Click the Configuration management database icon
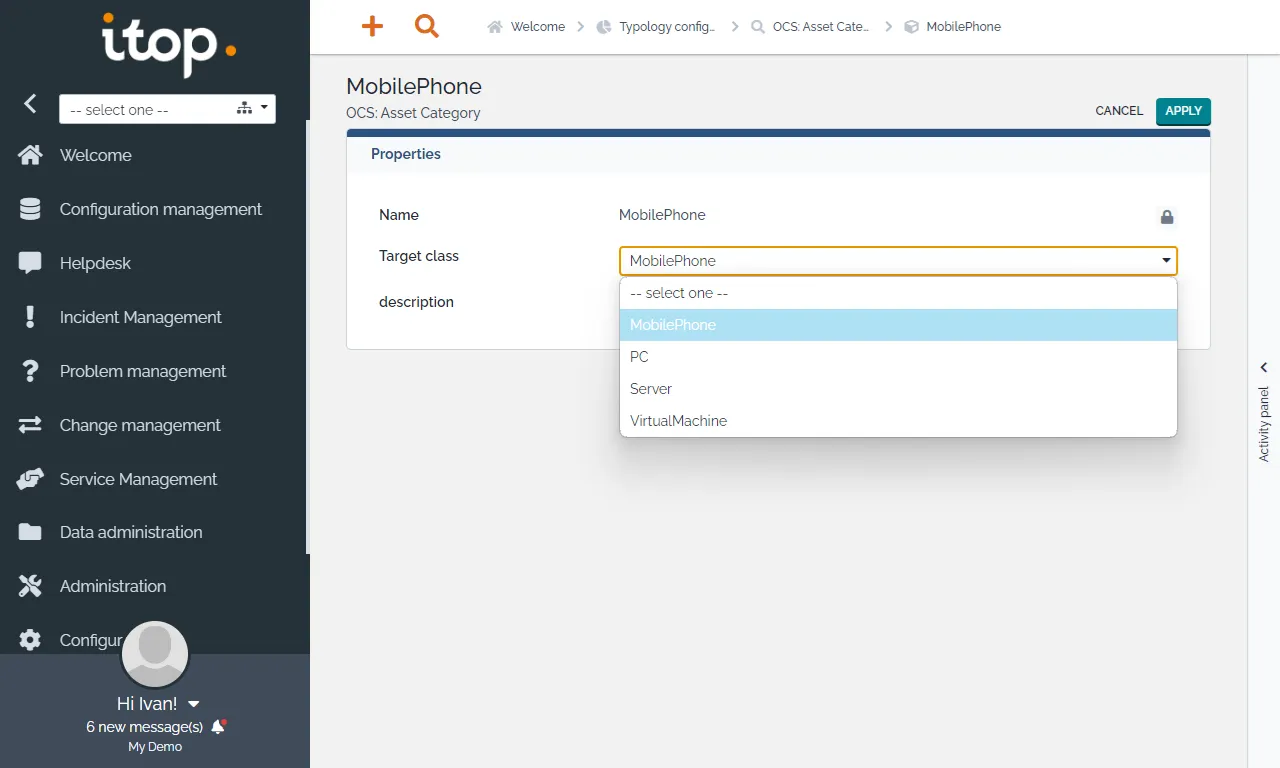The height and width of the screenshot is (768, 1280). 30,209
